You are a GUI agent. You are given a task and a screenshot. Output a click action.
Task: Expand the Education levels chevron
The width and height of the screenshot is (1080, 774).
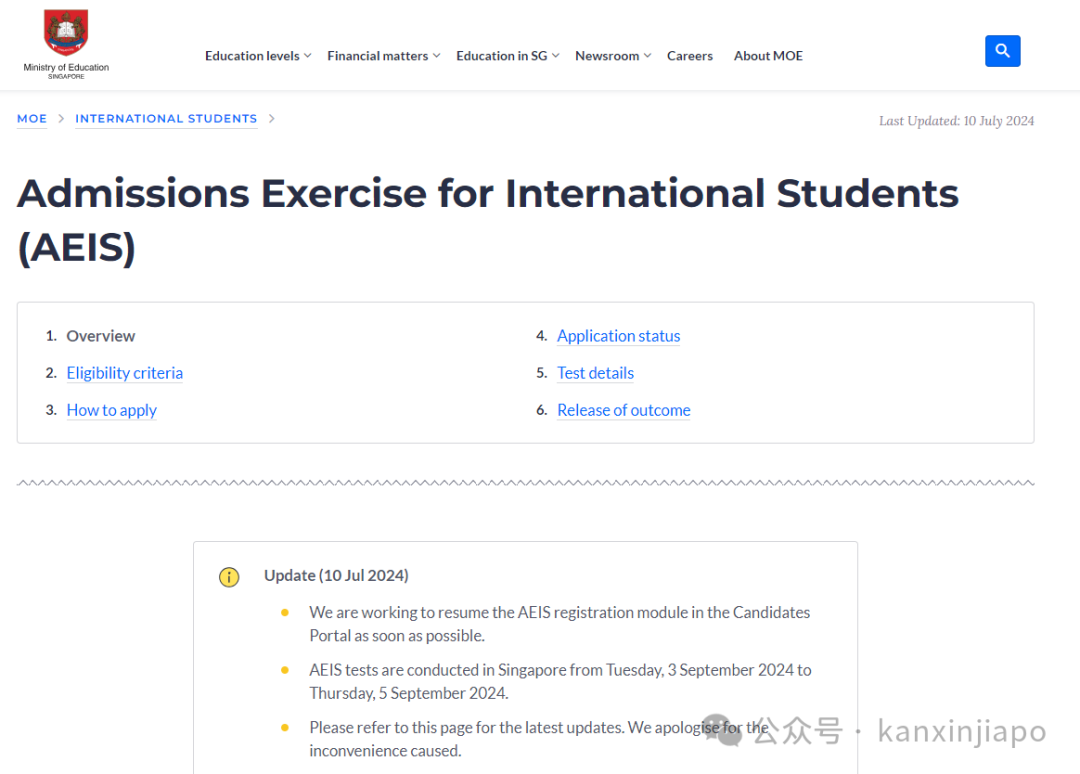308,56
